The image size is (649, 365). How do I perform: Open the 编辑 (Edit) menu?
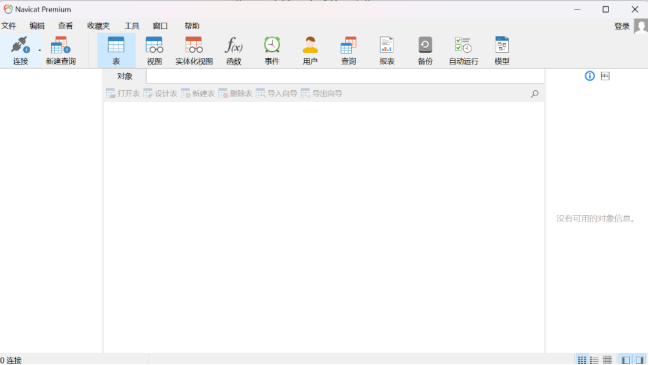click(37, 26)
